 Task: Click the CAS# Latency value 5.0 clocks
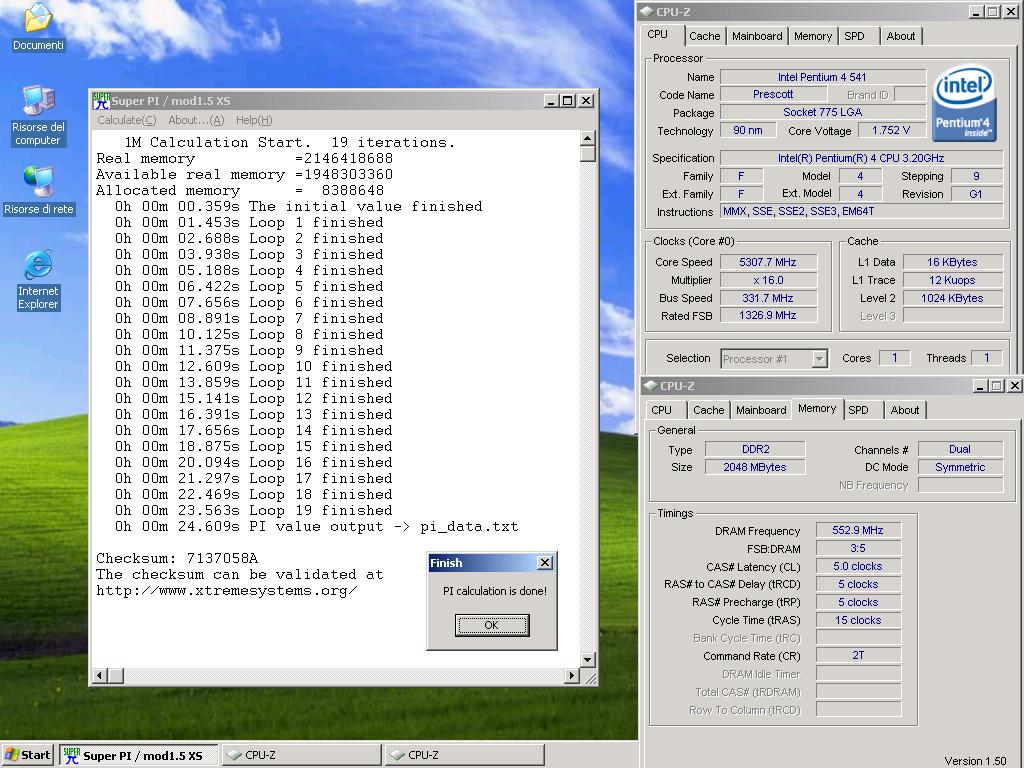(x=858, y=566)
